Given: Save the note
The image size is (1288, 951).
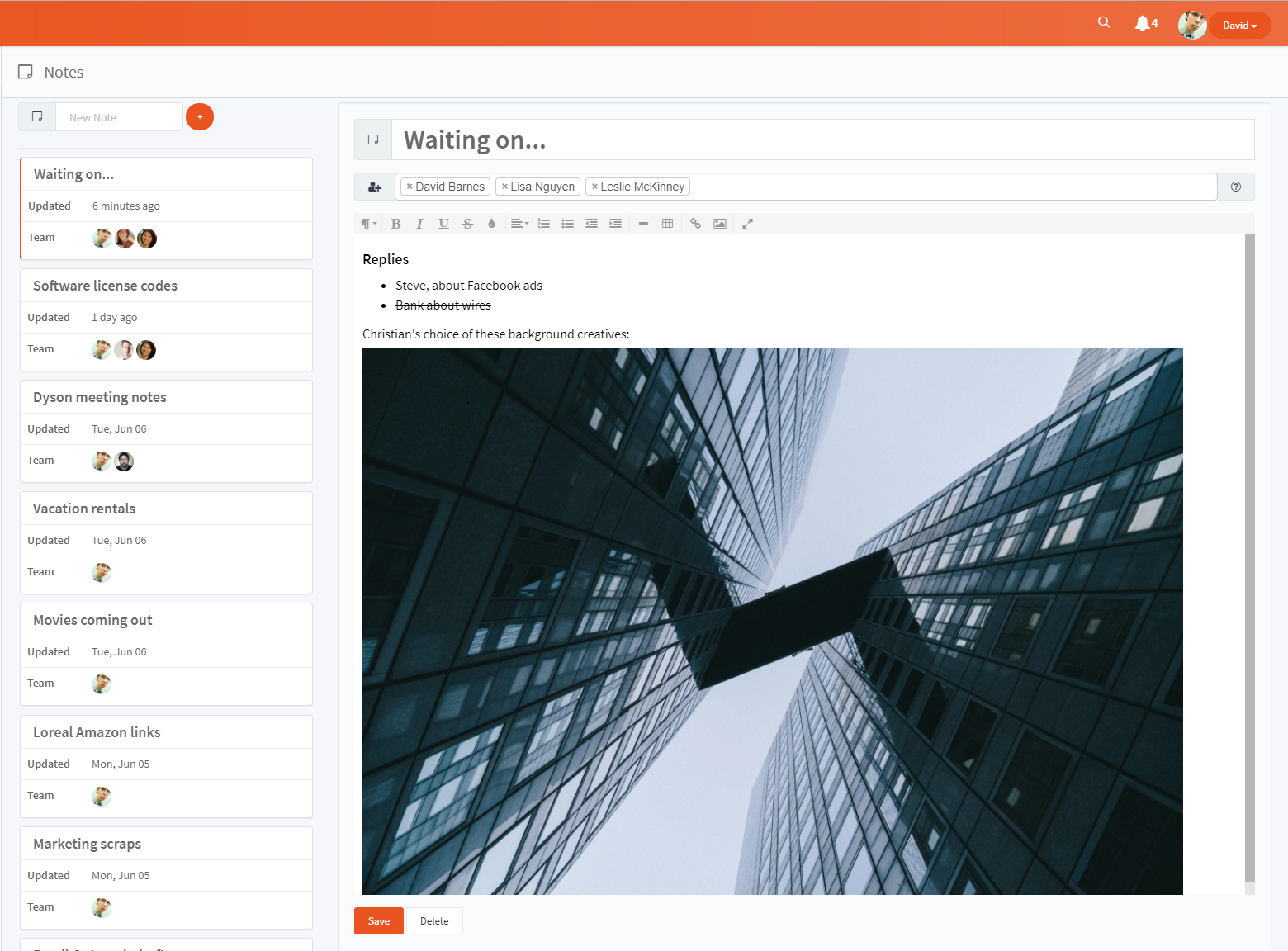Looking at the screenshot, I should 379,921.
